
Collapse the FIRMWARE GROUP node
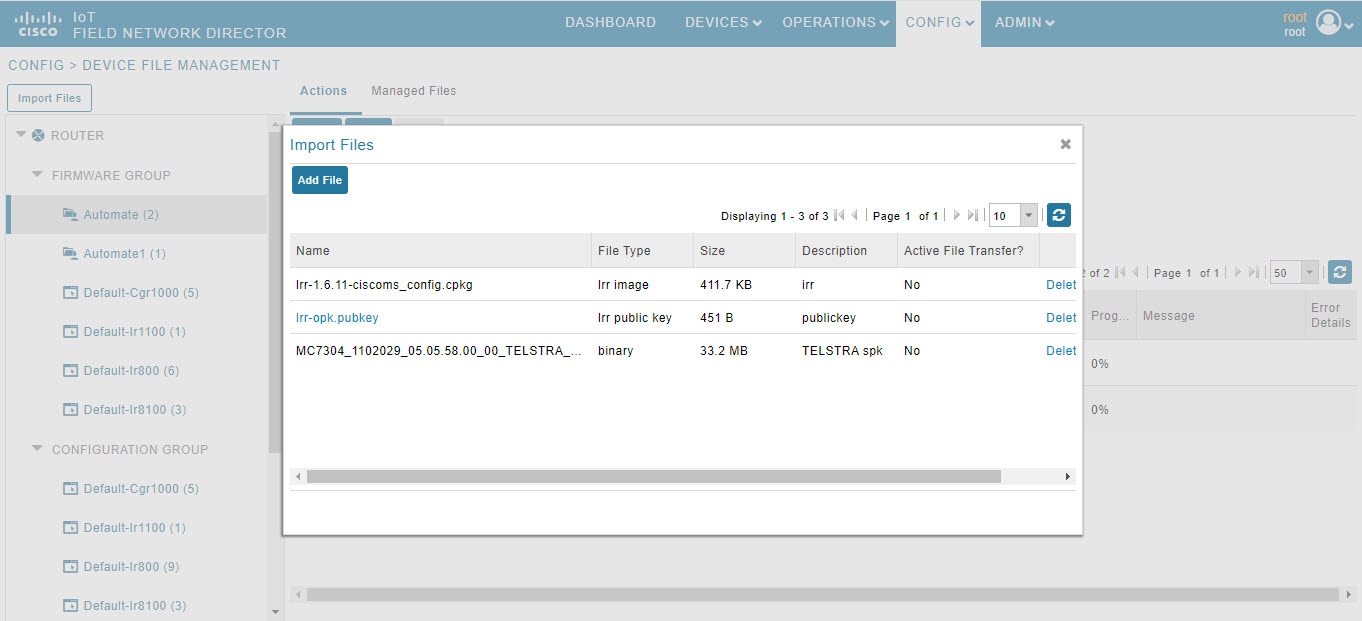37,175
